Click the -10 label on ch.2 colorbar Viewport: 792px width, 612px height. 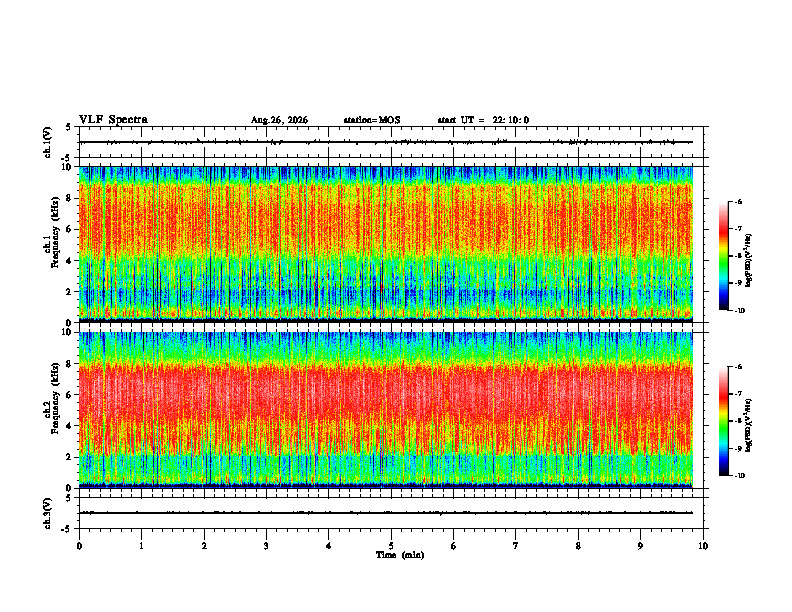[739, 476]
